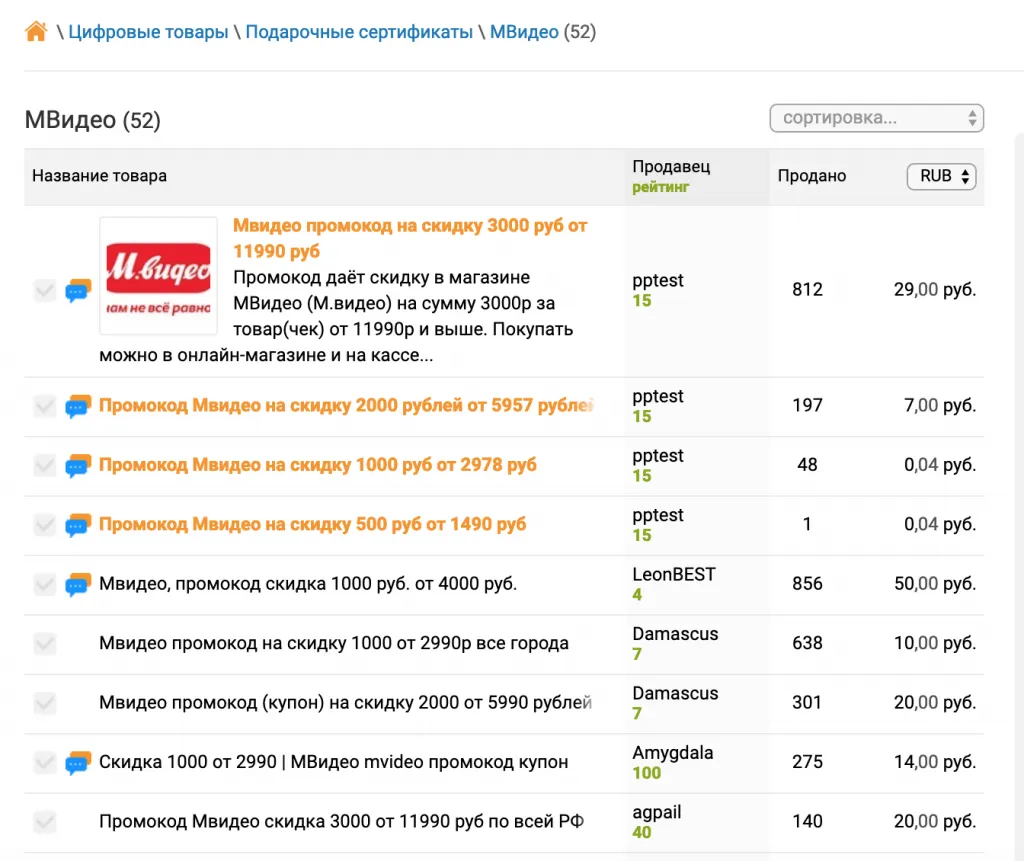Click chat icon next to Скидка 1000 от 2990

[x=78, y=763]
